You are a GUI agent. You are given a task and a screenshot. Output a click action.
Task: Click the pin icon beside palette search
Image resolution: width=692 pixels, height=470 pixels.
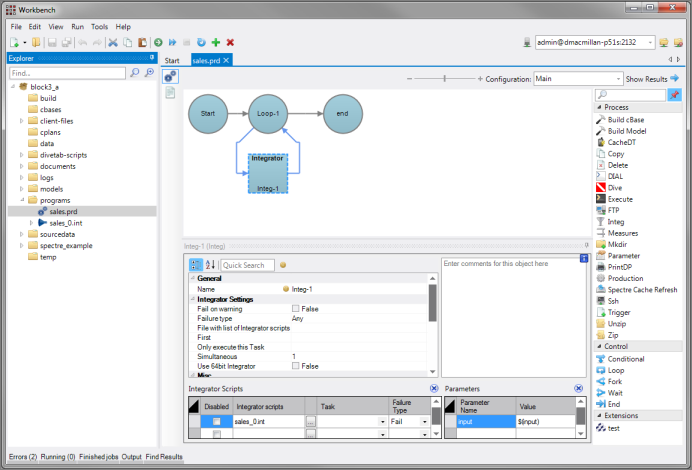click(x=675, y=94)
